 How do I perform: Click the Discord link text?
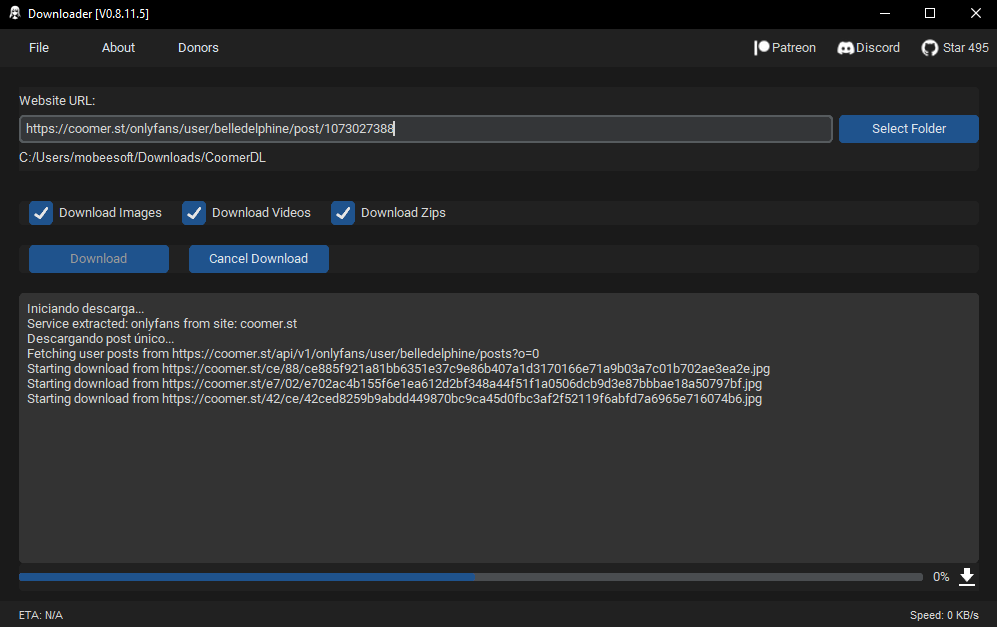click(x=878, y=48)
